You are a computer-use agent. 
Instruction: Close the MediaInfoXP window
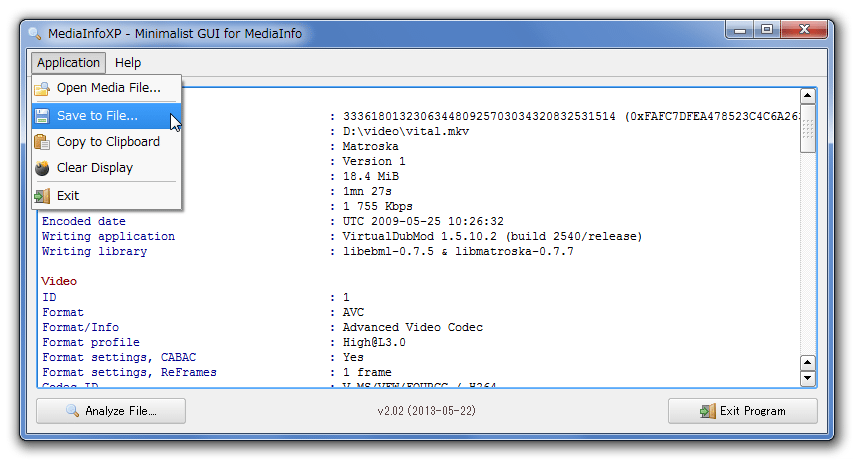coord(804,30)
